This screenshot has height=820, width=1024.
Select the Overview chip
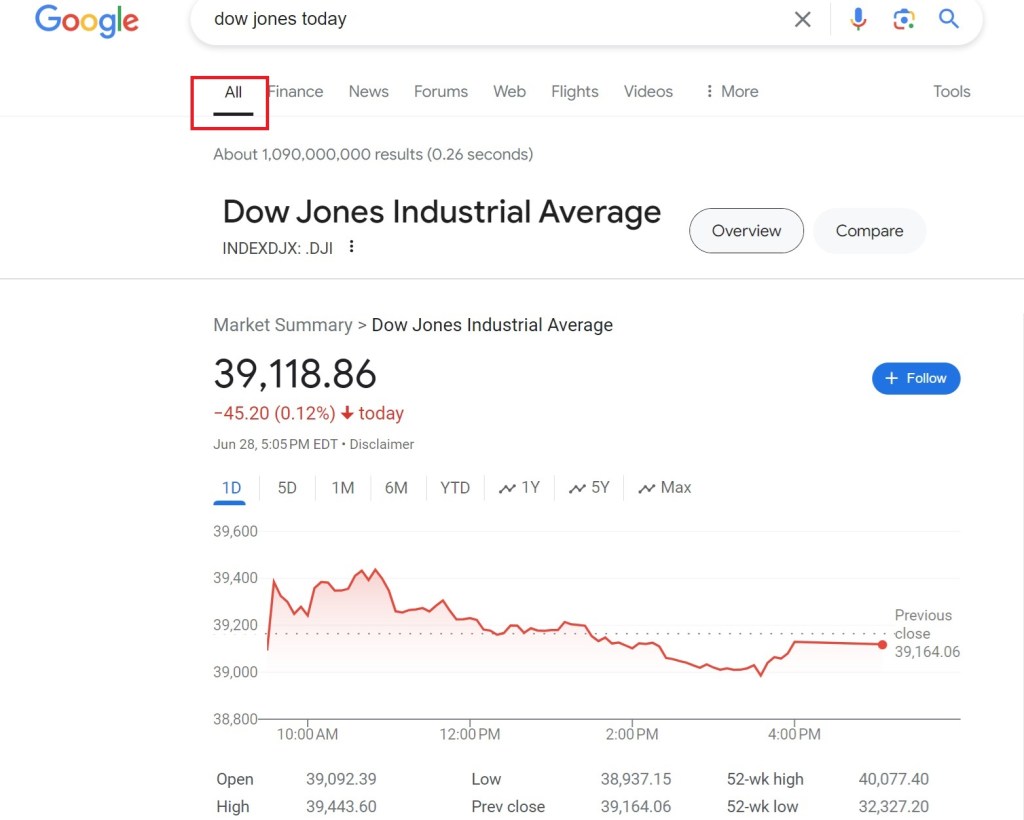pyautogui.click(x=746, y=231)
